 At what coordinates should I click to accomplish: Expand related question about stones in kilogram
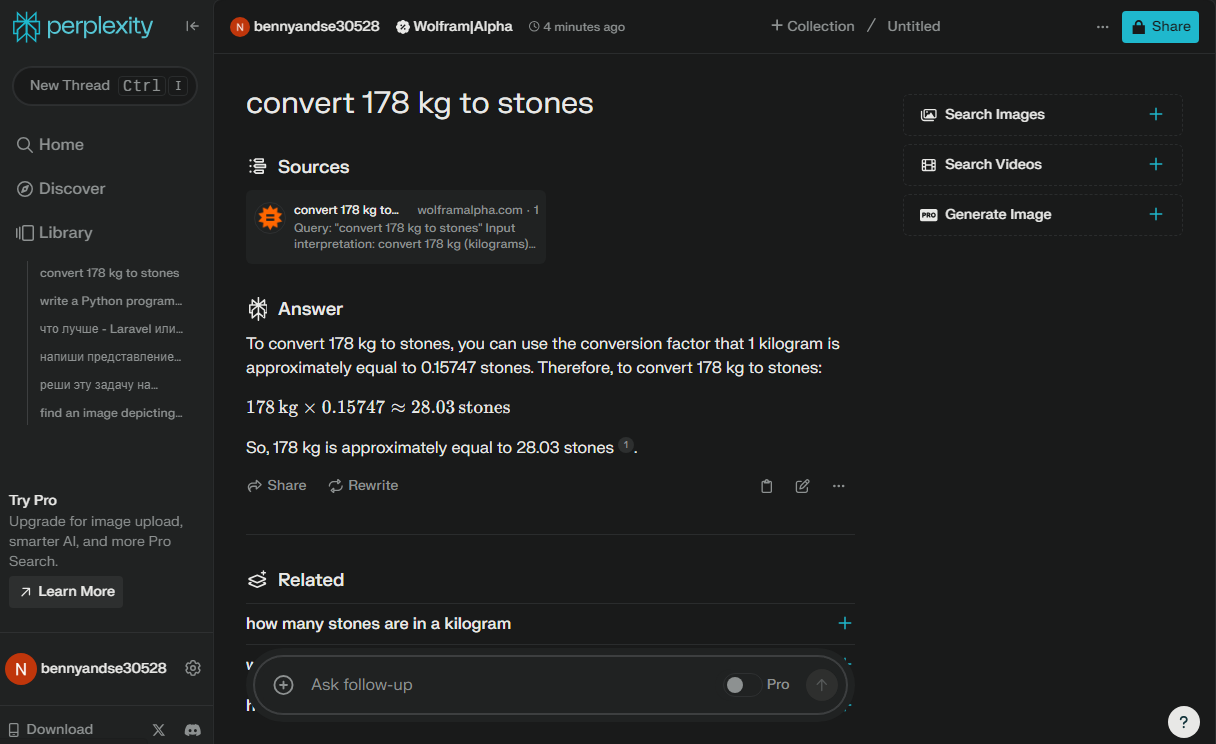coord(550,624)
